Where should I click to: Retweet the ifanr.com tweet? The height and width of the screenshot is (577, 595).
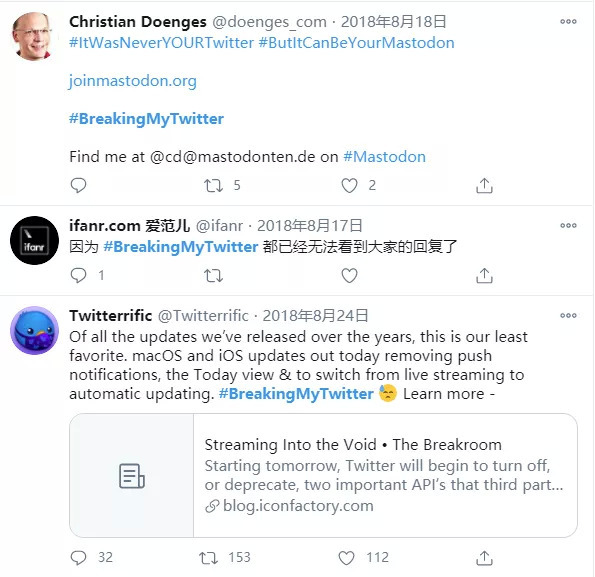tap(213, 275)
